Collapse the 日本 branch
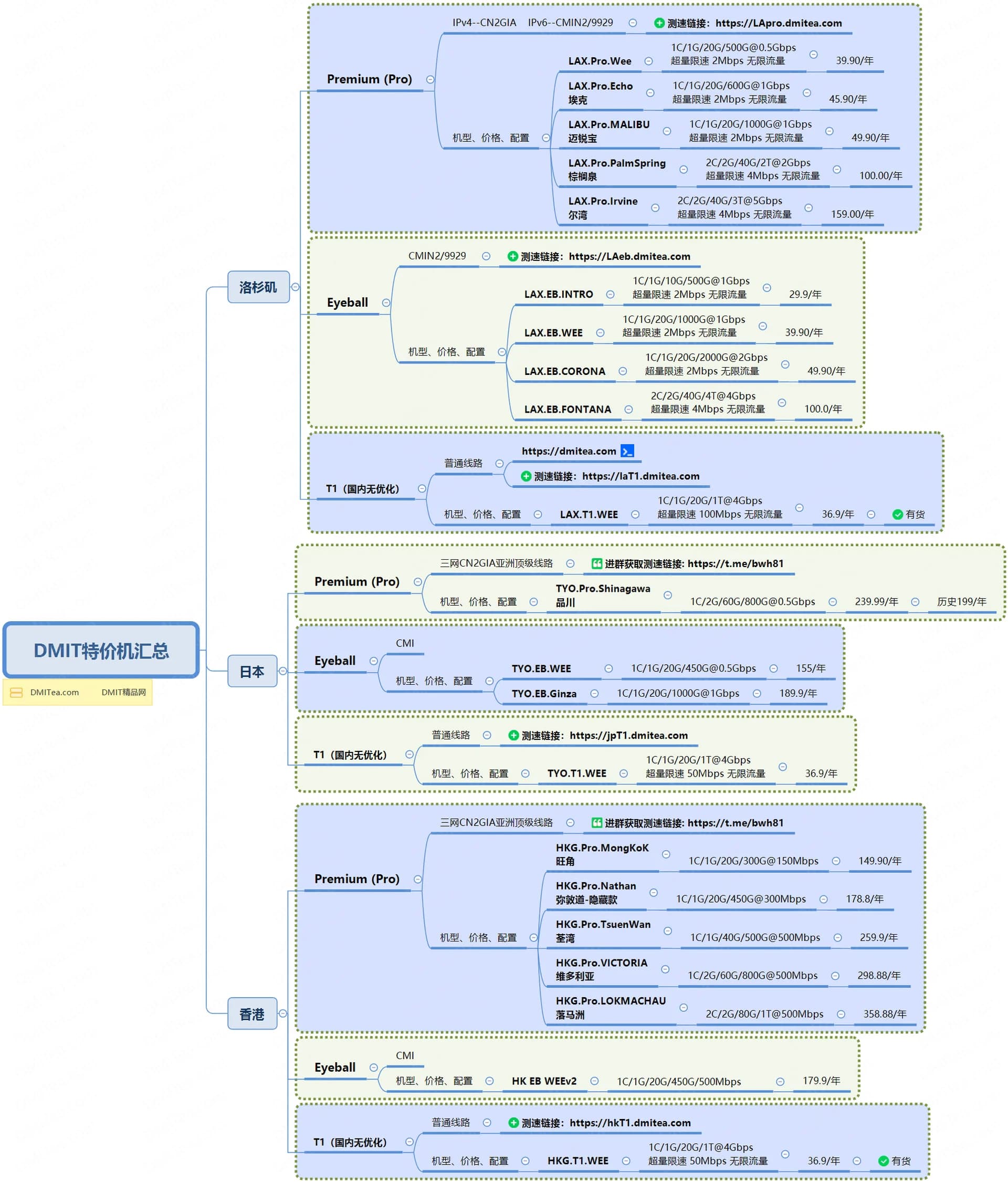This screenshot has width=1008, height=1182. coord(283,672)
